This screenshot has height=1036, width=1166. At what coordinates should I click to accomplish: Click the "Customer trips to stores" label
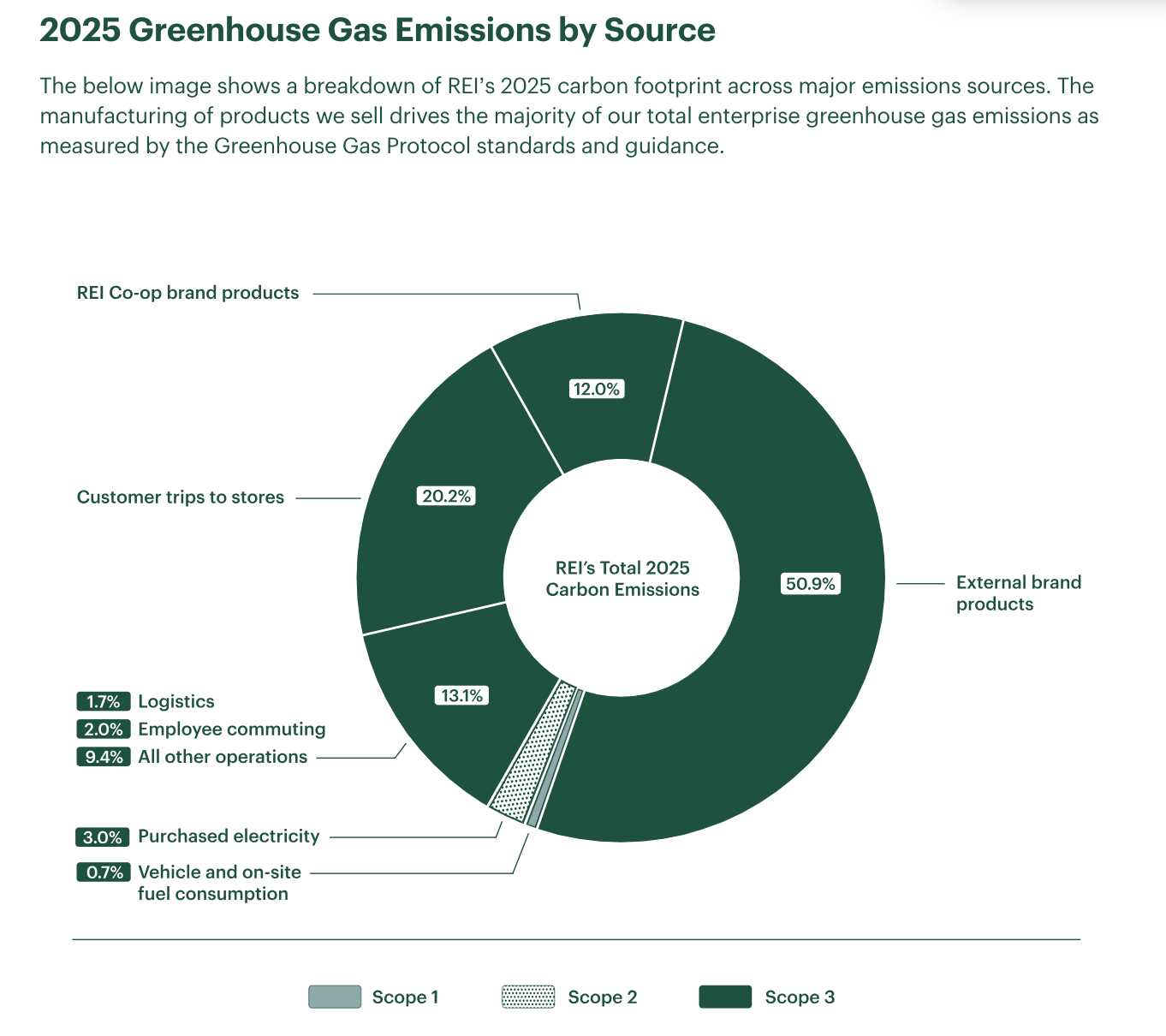(181, 497)
